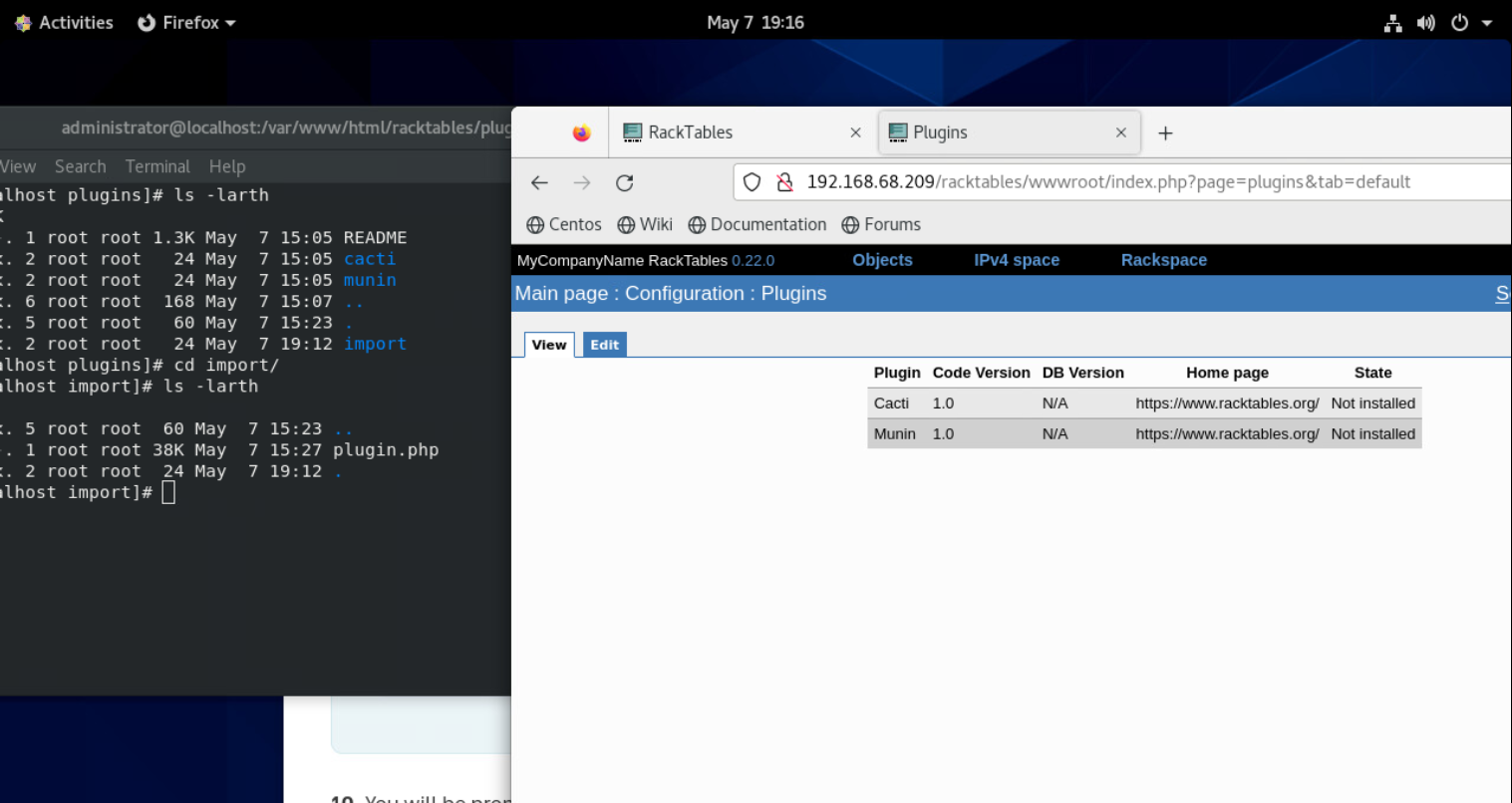Image resolution: width=1512 pixels, height=803 pixels.
Task: Click the Firefox forward arrow button
Action: coord(582,182)
